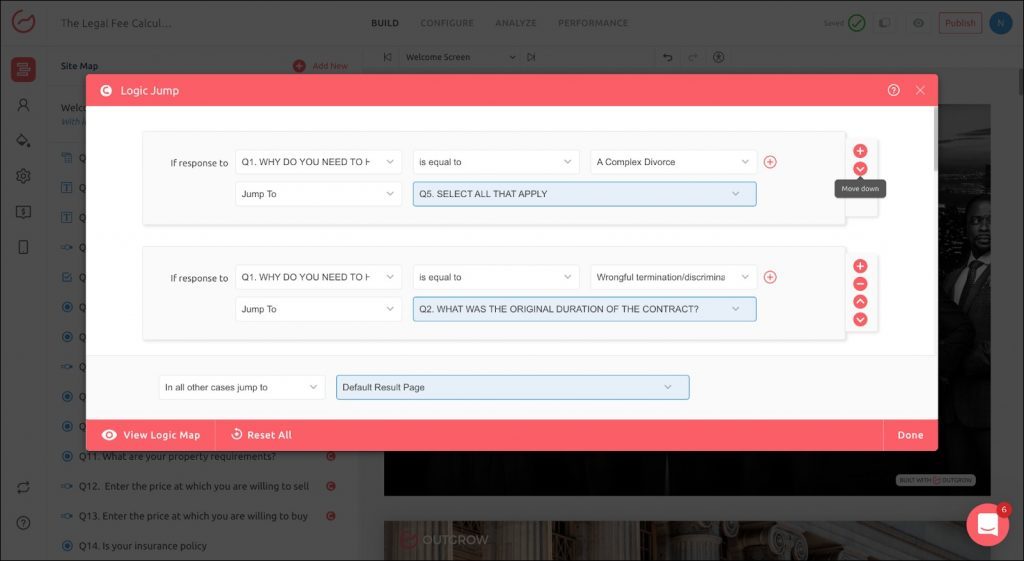
Task: Switch to the ANALYZE tab
Action: (516, 23)
